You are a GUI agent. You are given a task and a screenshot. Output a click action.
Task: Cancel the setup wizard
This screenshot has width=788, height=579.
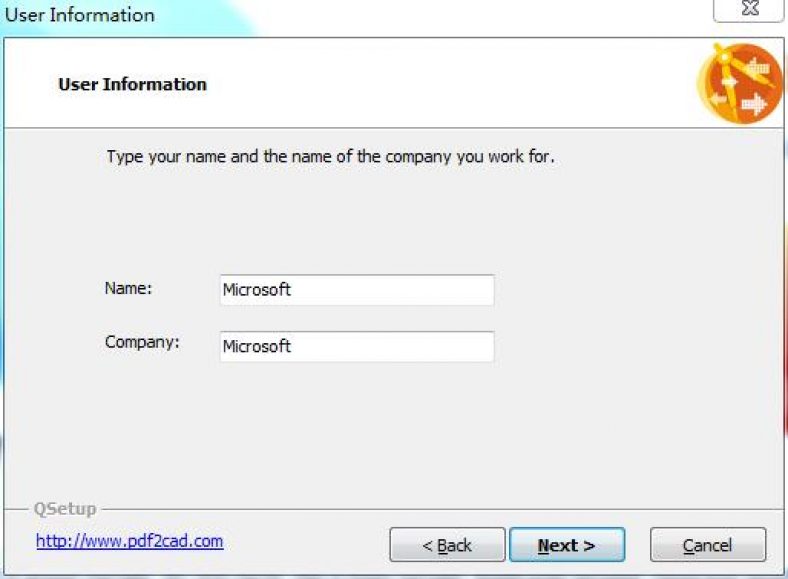tap(707, 545)
